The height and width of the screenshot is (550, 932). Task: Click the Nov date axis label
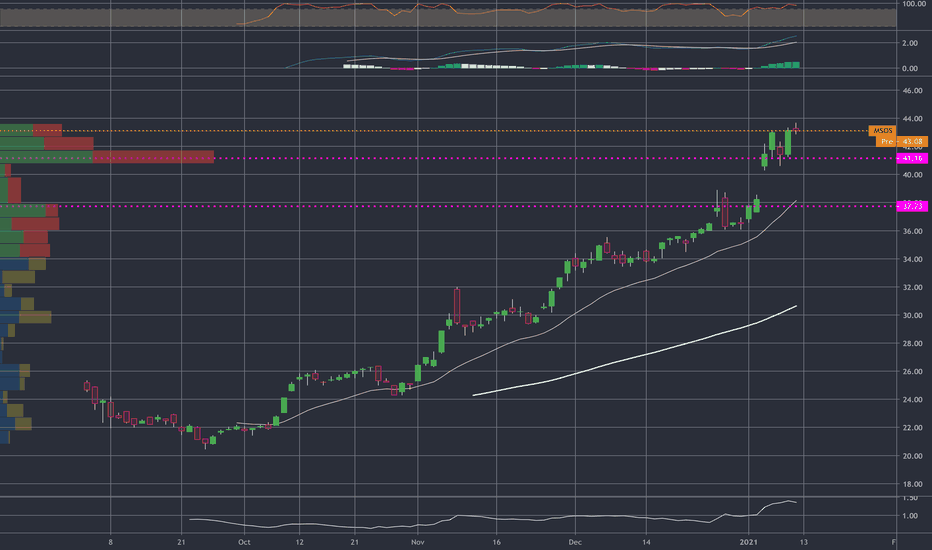tap(418, 542)
